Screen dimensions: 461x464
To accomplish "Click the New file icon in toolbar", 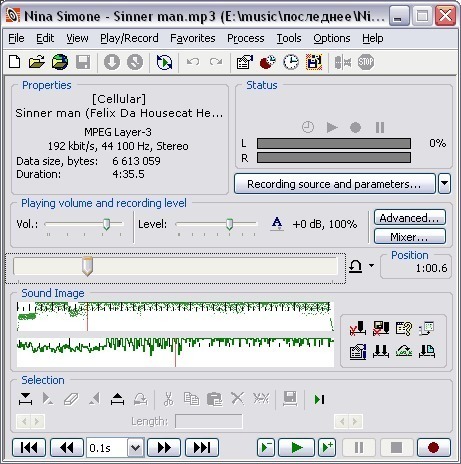I will 14,62.
